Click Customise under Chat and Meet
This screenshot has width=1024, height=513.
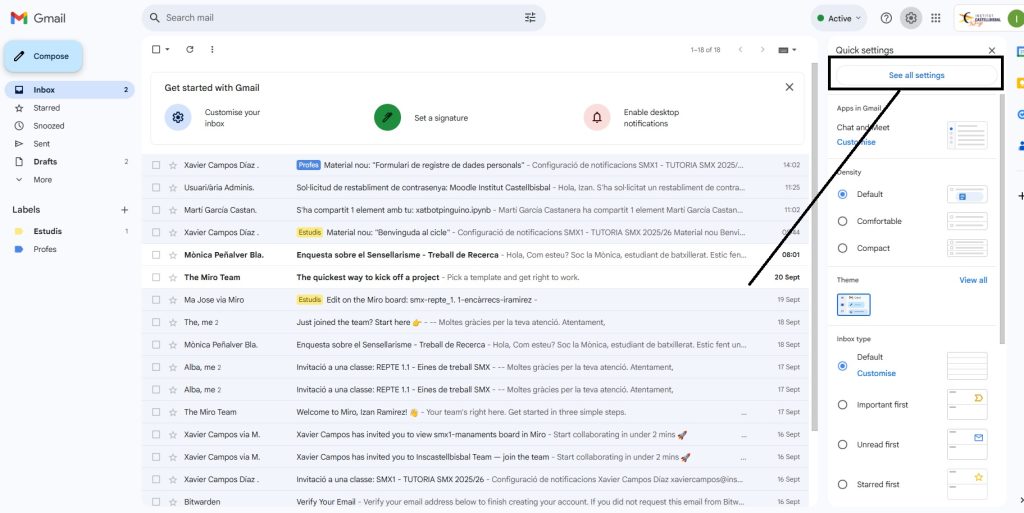click(856, 142)
